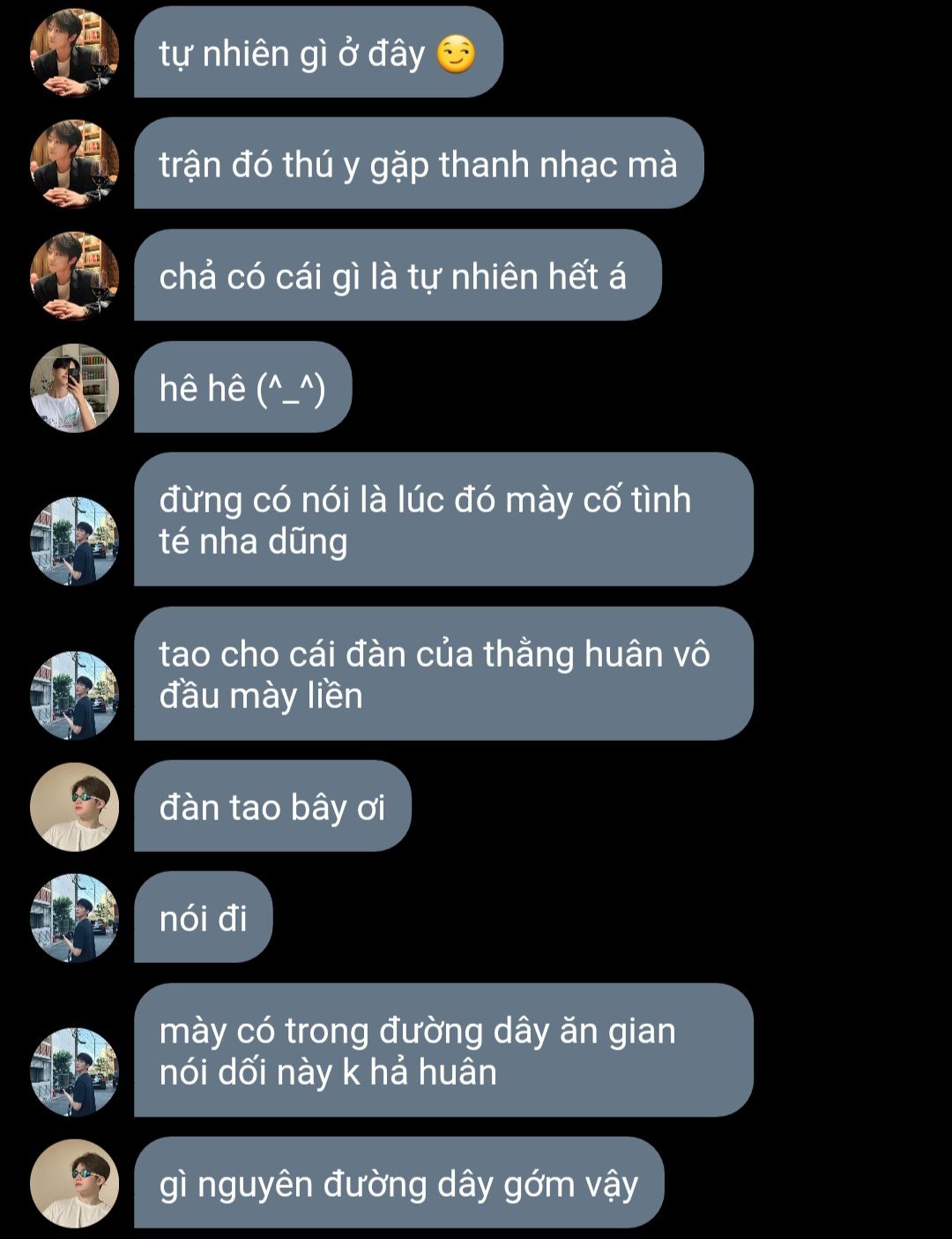This screenshot has height=1239, width=952.
Task: Tap avatar beside "mày có trong đường dây"
Action: tap(75, 1072)
